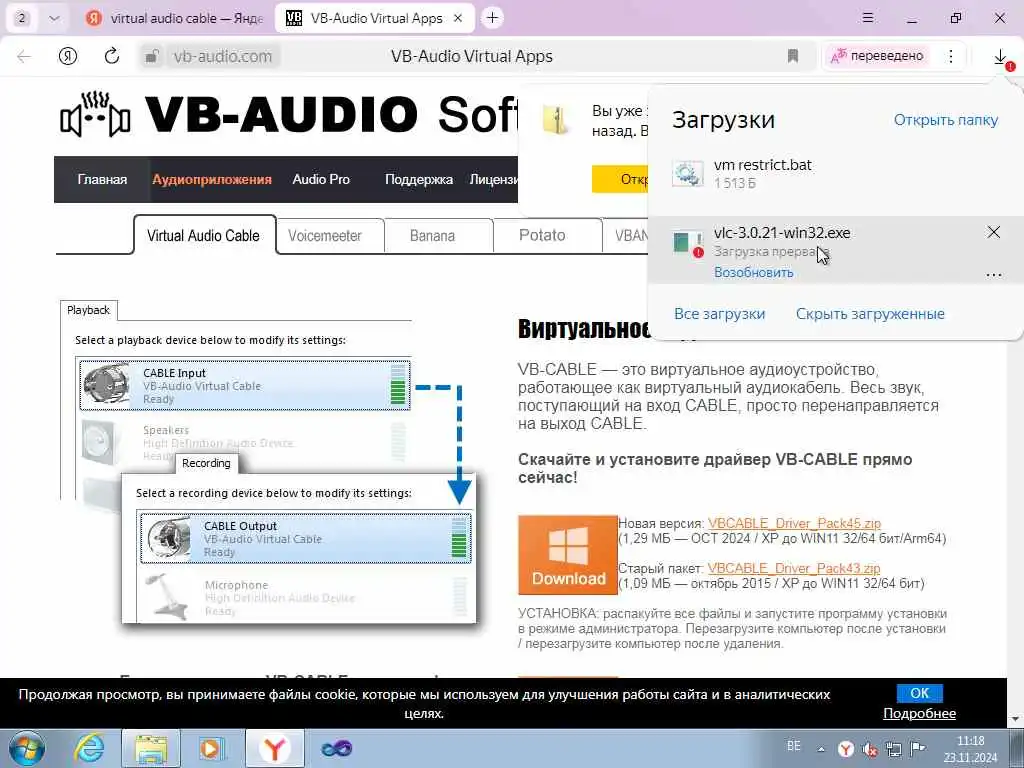Click the Action Center flag tray icon

tap(917, 749)
